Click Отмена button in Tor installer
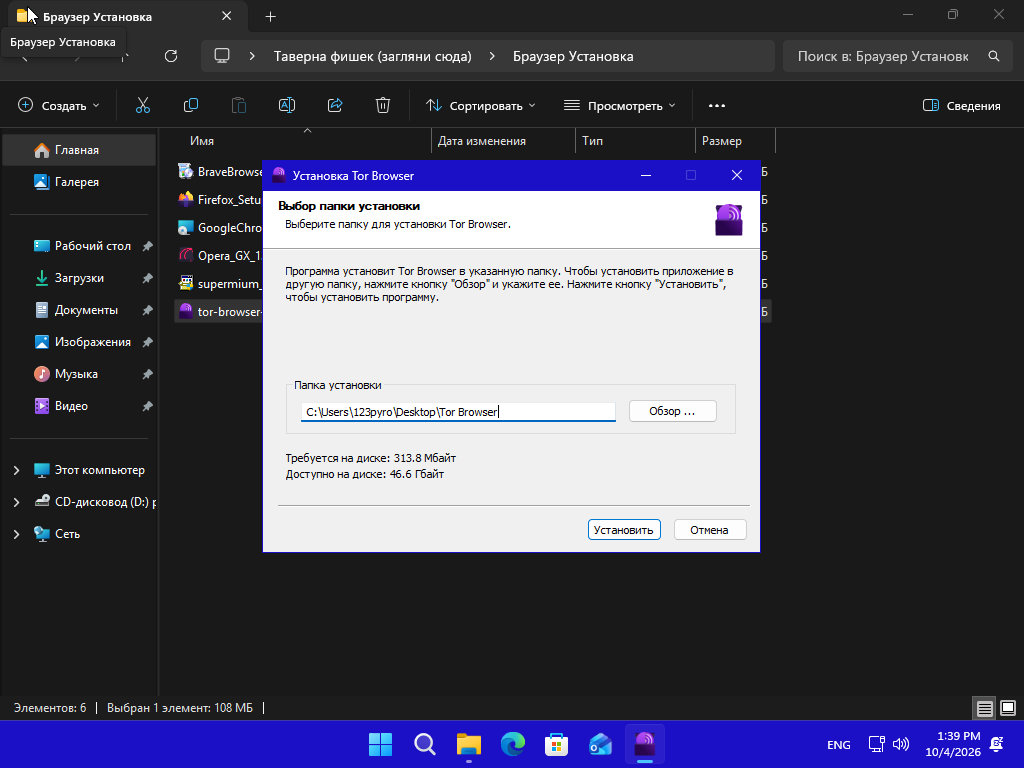The height and width of the screenshot is (768, 1024). tap(709, 530)
